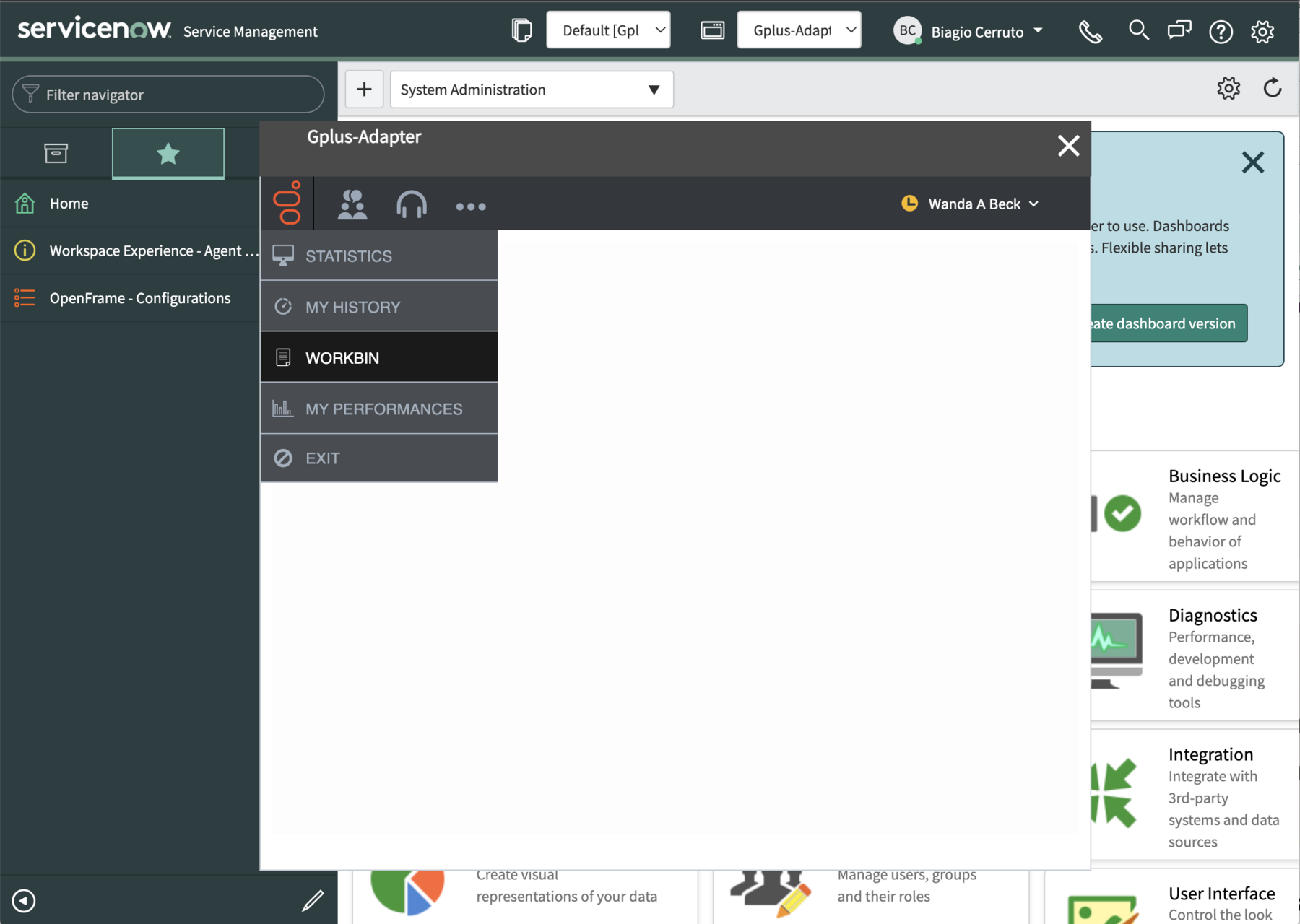The height and width of the screenshot is (924, 1300).
Task: Open Gplus-Adapter application scope dropdown
Action: [x=799, y=30]
